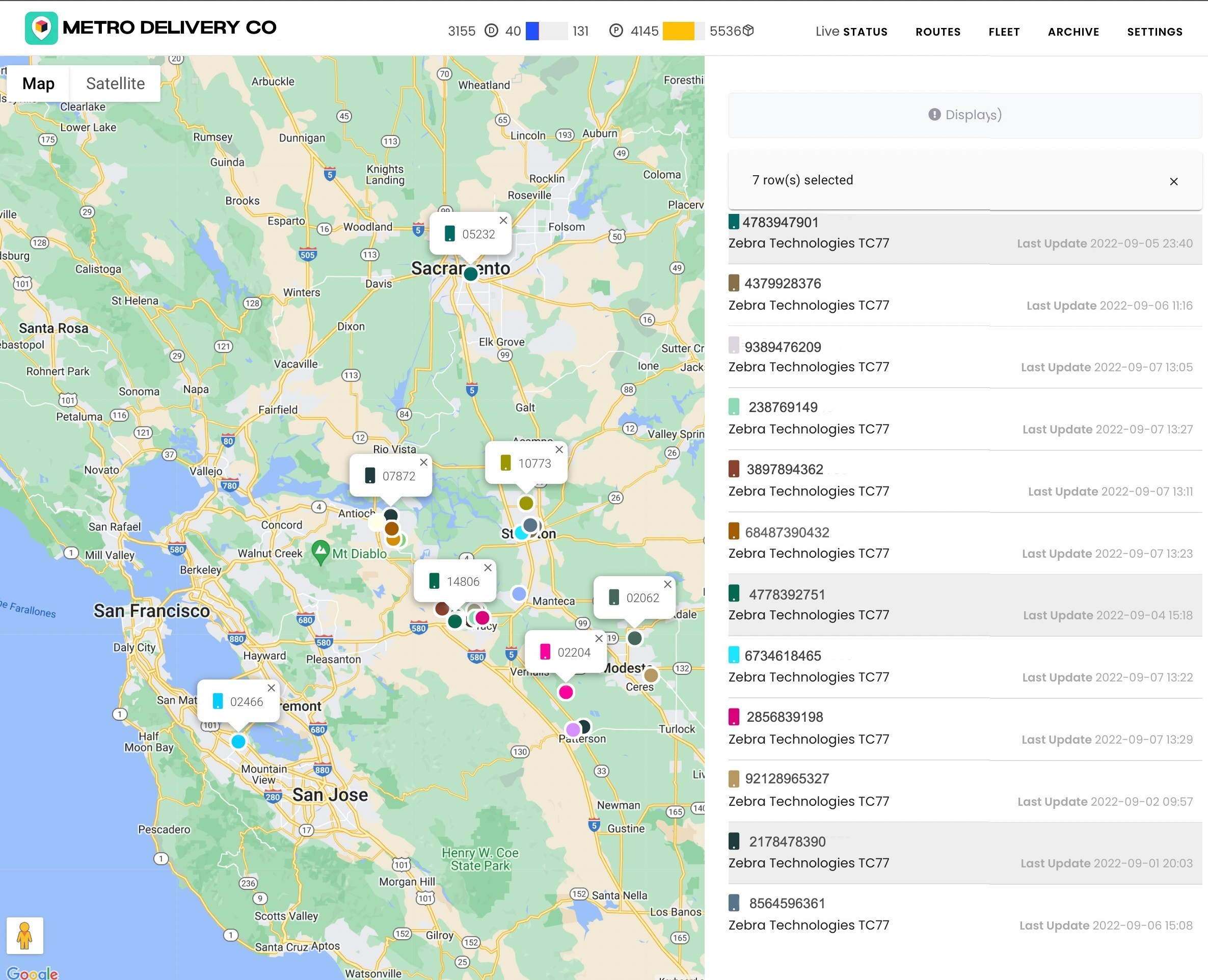Select device row 2178478390
The height and width of the screenshot is (980, 1208).
(x=964, y=853)
